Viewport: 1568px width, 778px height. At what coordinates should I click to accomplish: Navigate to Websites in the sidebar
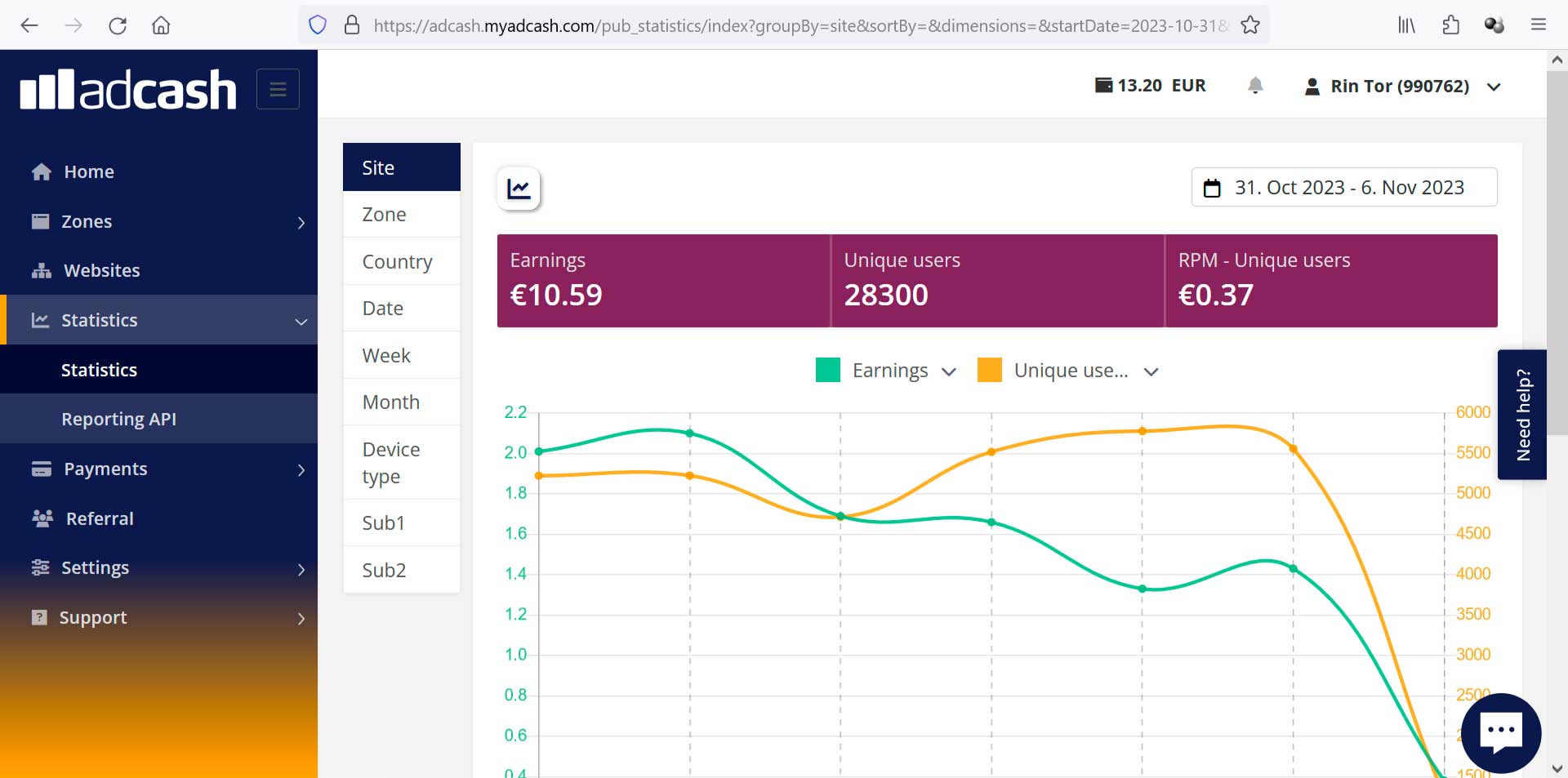[101, 270]
